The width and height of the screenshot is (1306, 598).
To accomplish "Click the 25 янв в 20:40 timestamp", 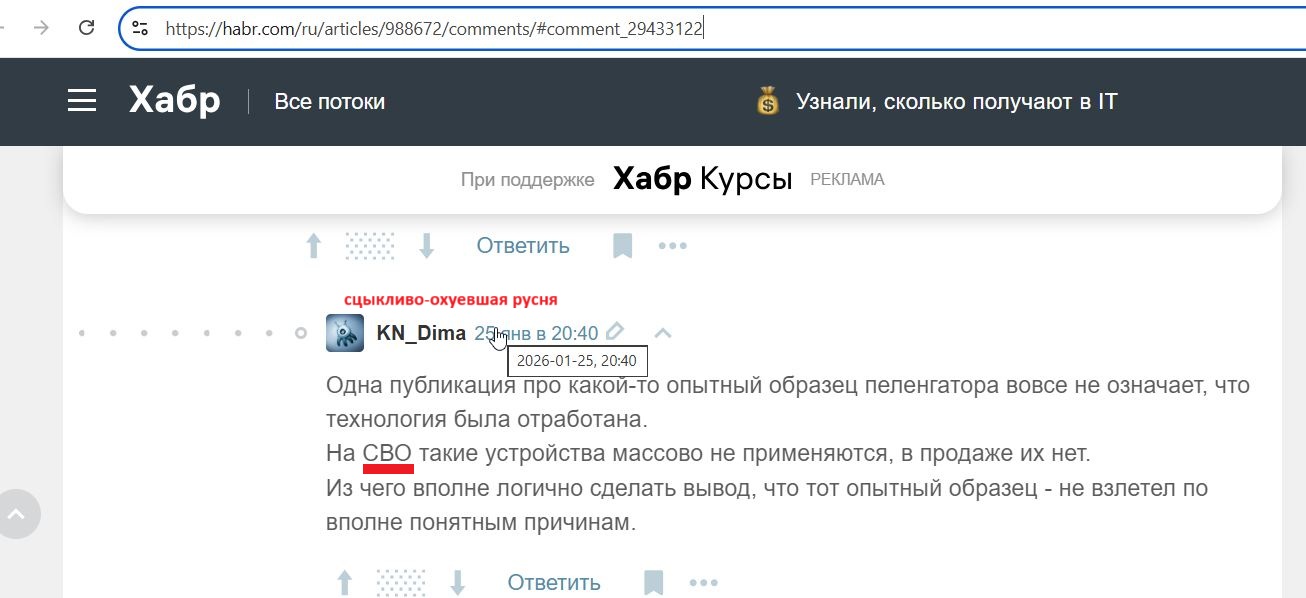I will (x=536, y=333).
